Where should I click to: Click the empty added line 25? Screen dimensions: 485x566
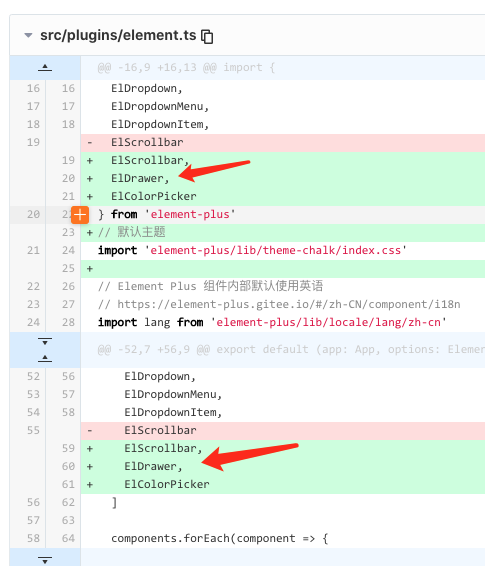click(283, 269)
